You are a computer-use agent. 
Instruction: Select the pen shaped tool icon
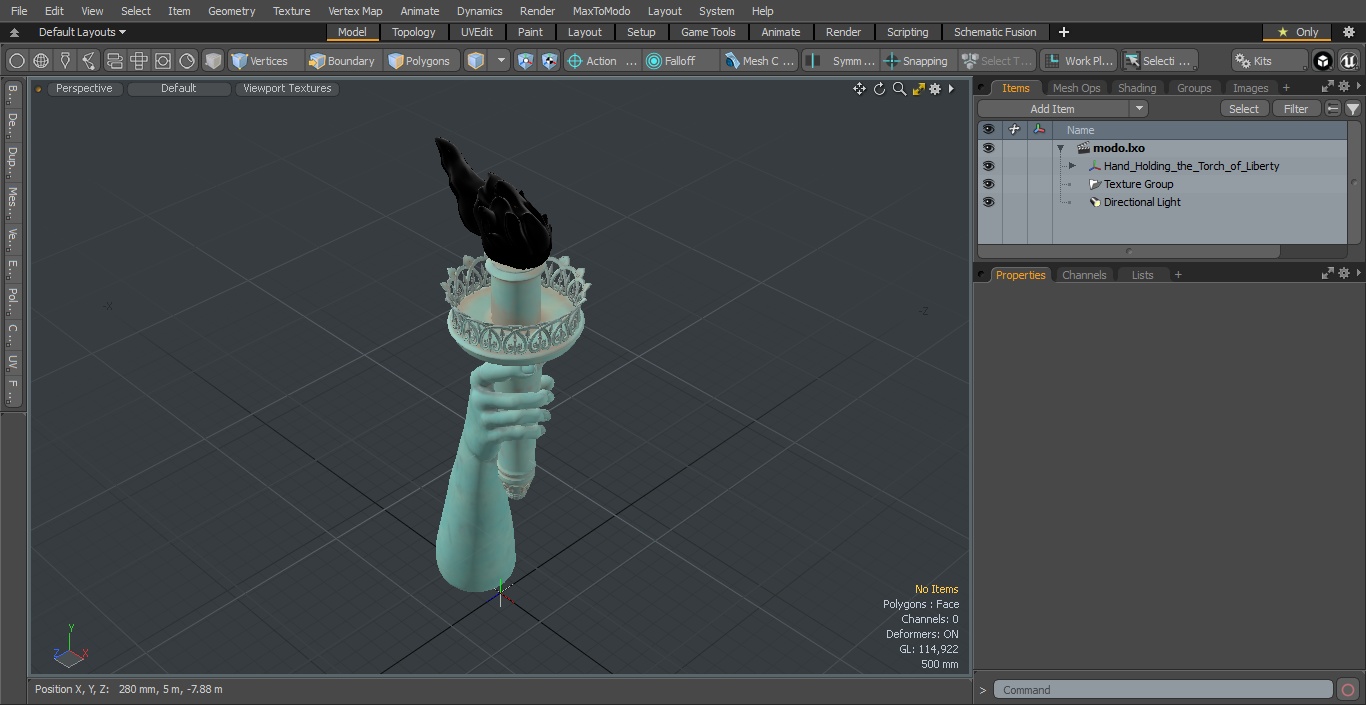click(x=65, y=61)
